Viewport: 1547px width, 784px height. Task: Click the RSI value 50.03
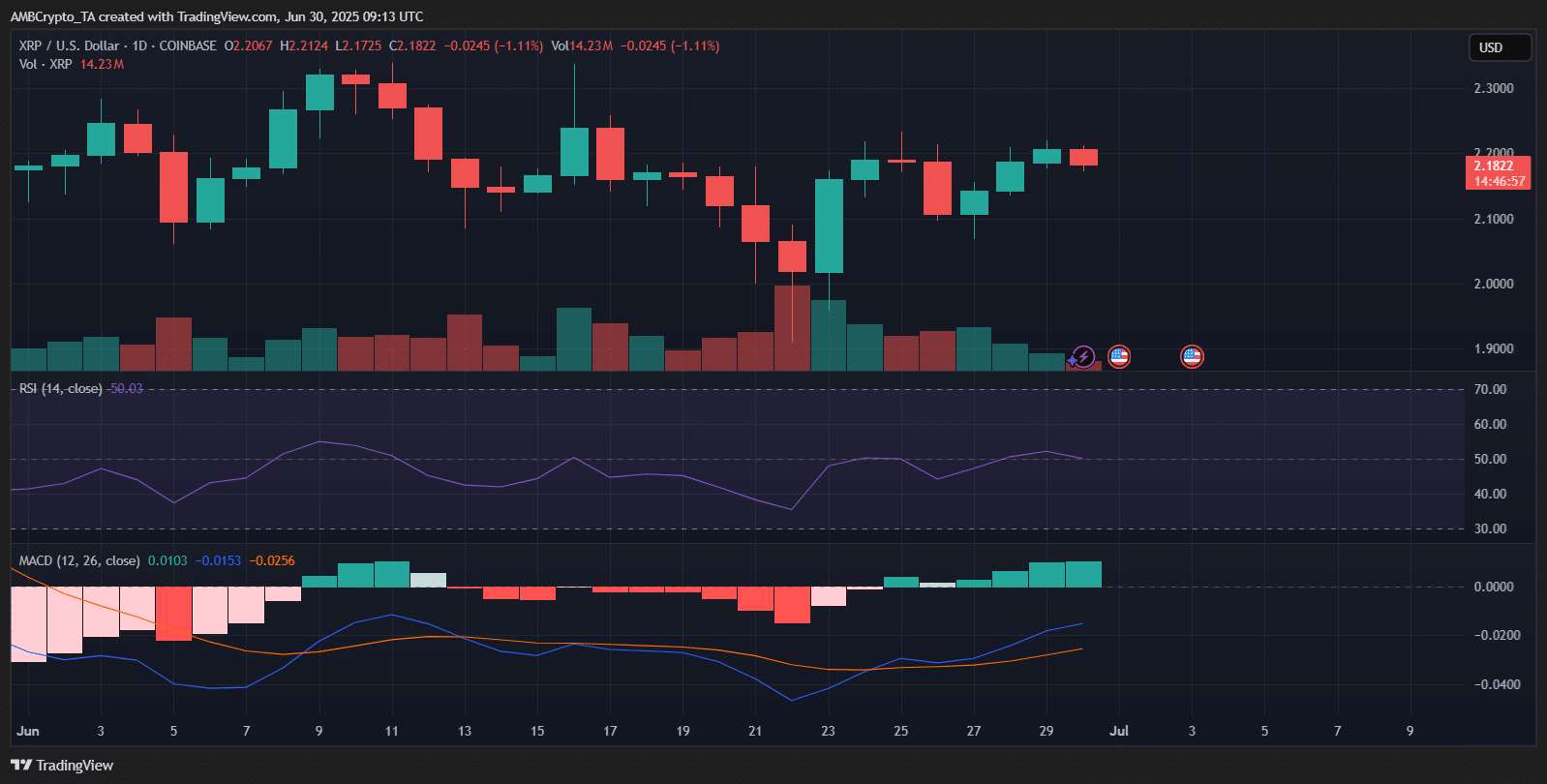126,388
